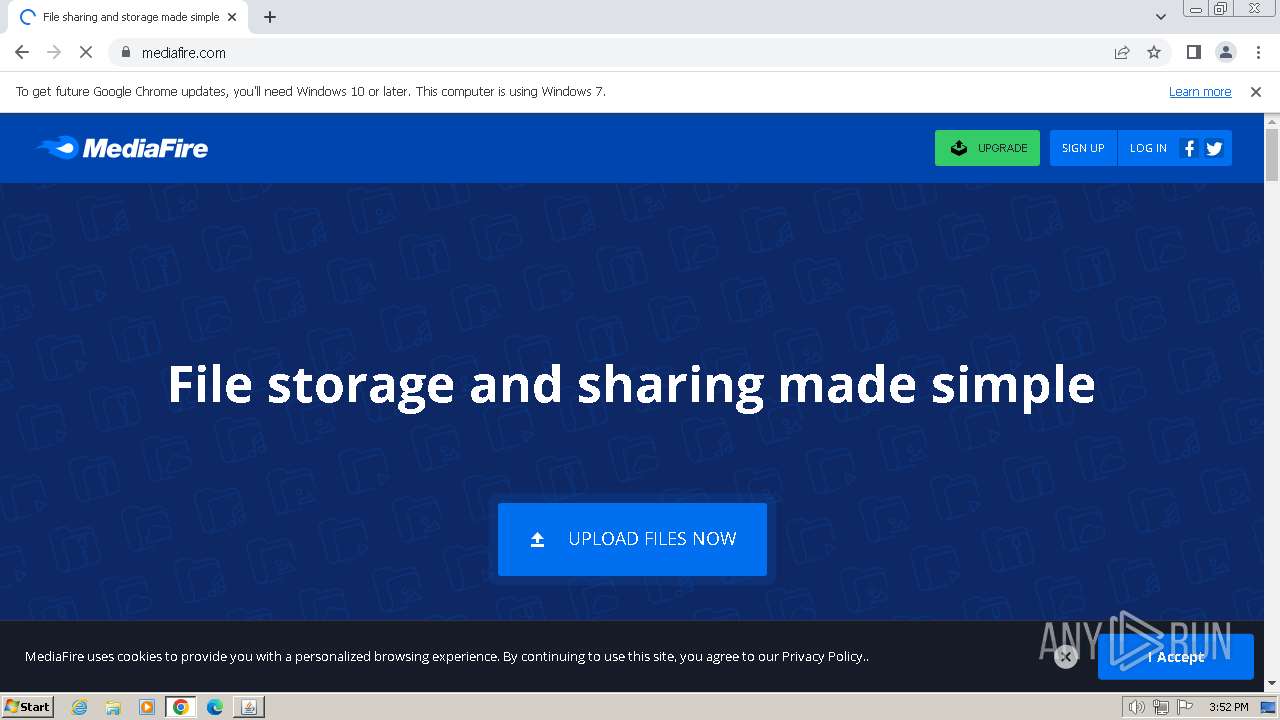Launch Internet Explorer from taskbar

pyautogui.click(x=79, y=707)
